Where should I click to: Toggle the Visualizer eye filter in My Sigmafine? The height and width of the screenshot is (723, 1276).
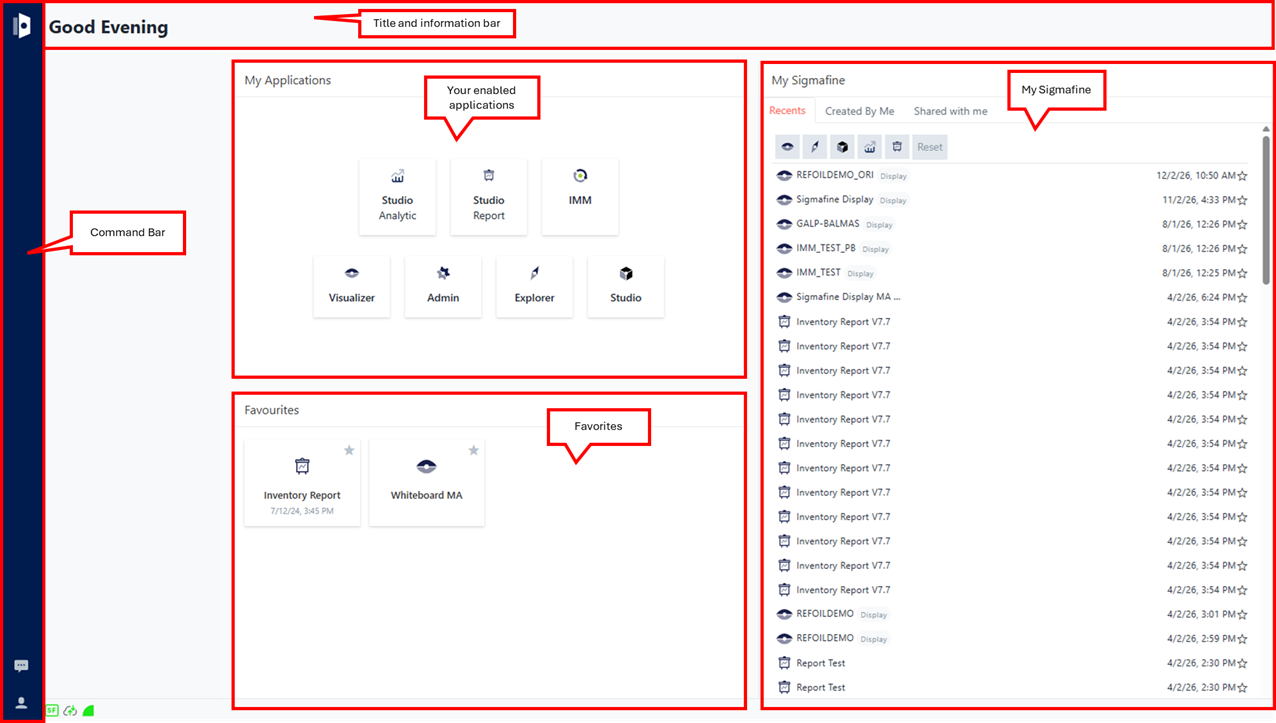pyautogui.click(x=788, y=147)
